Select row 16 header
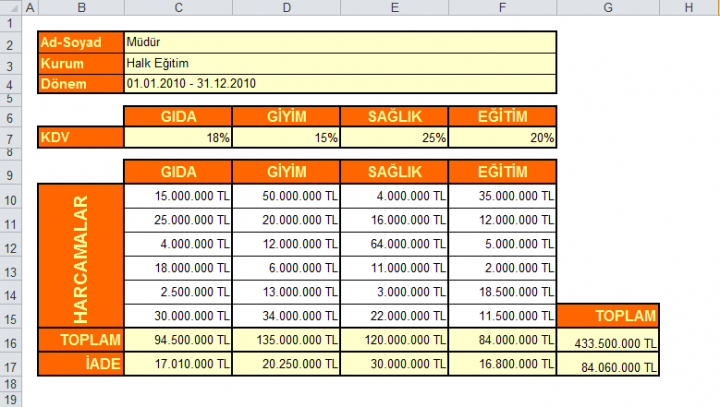 (x=10, y=341)
